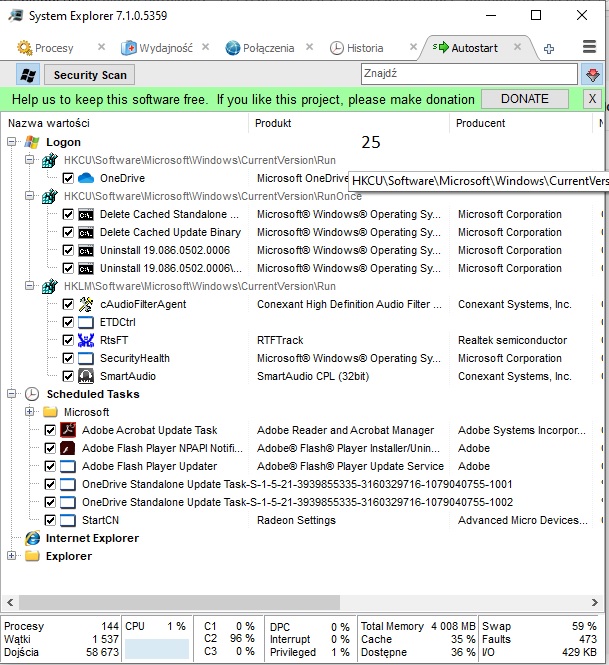Image resolution: width=609 pixels, height=665 pixels.
Task: Click the Adobe Acrobat Update Task icon
Action: tap(68, 430)
